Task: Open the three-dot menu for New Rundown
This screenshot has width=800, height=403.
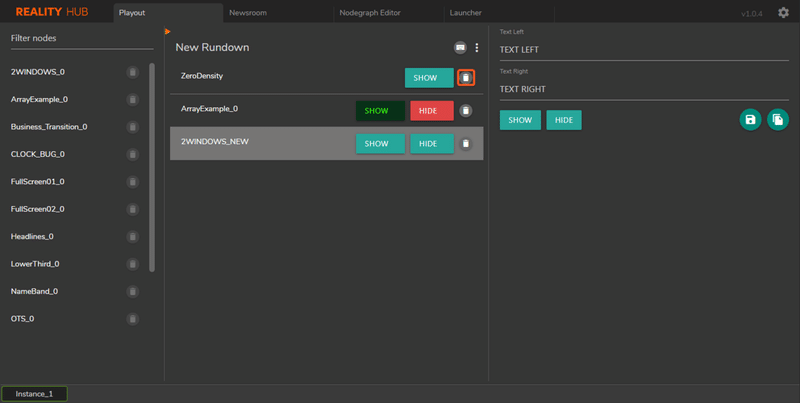Action: 477,47
